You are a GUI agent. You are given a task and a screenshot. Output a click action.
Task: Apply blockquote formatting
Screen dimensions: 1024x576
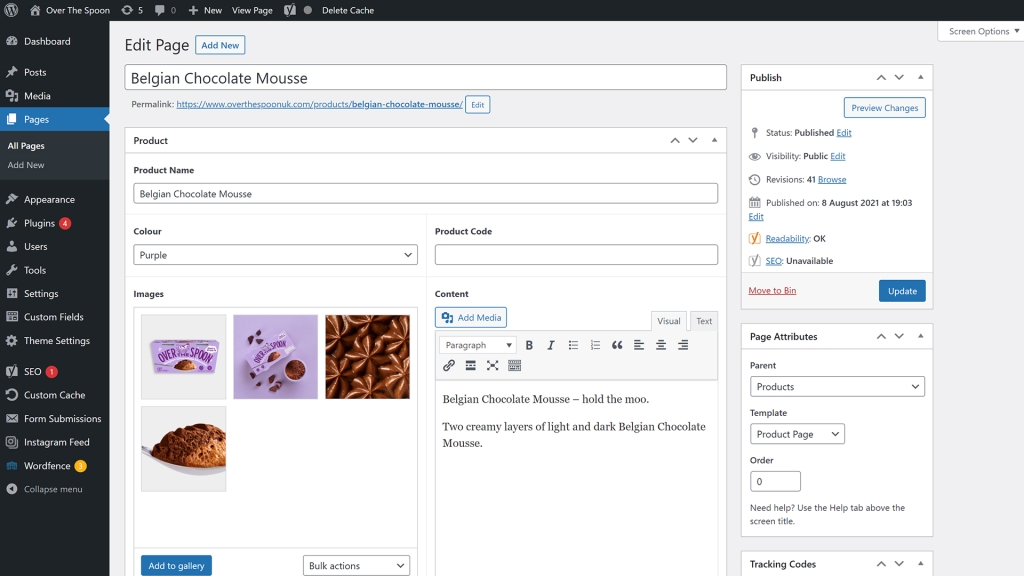pos(617,345)
